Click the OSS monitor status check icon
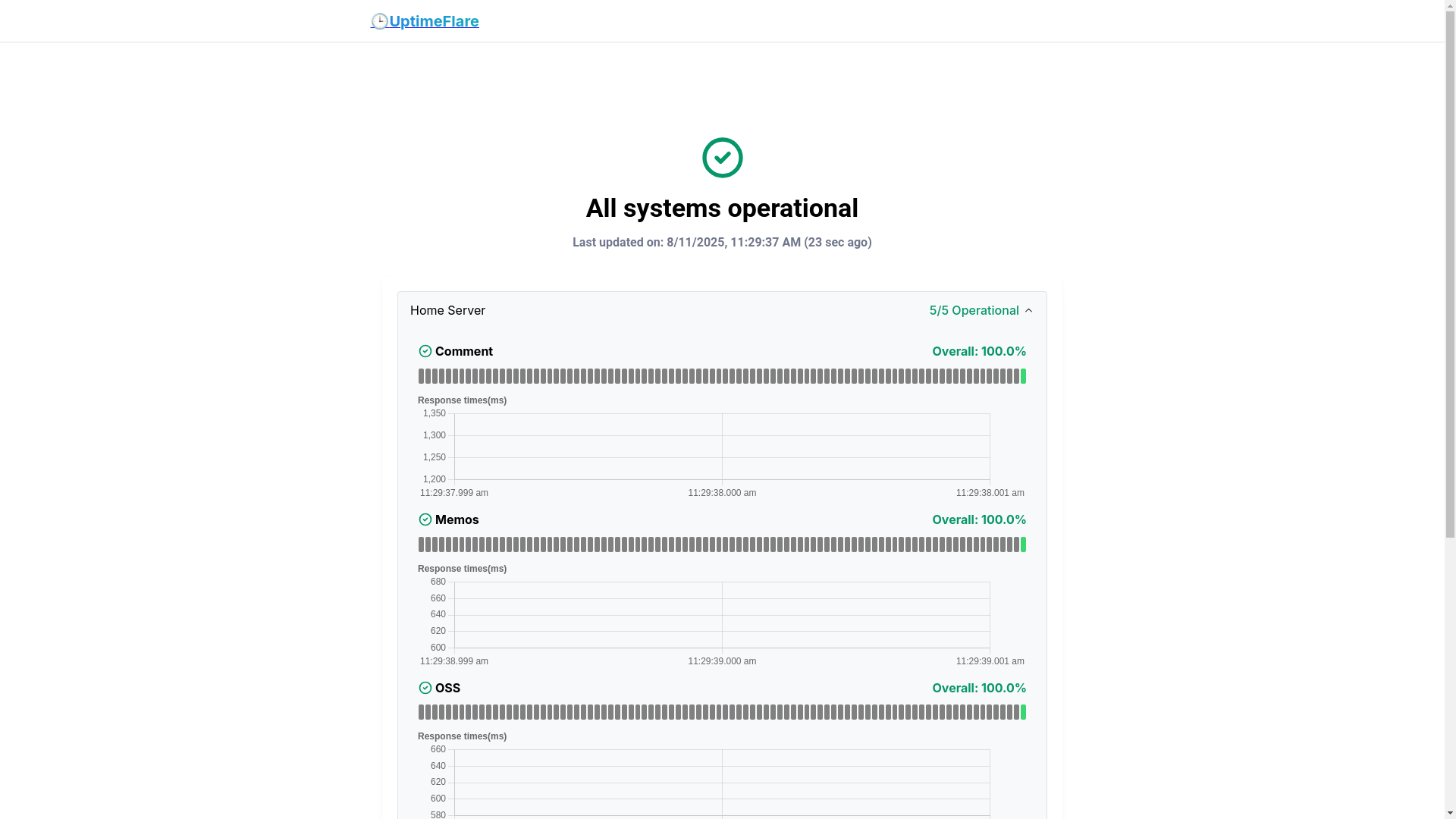 pyautogui.click(x=425, y=688)
